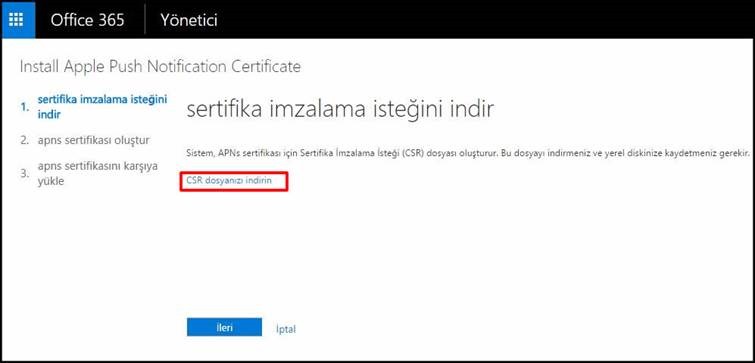Click the Install Apple Push Notification Certificate title
The image size is (755, 363).
click(x=160, y=67)
